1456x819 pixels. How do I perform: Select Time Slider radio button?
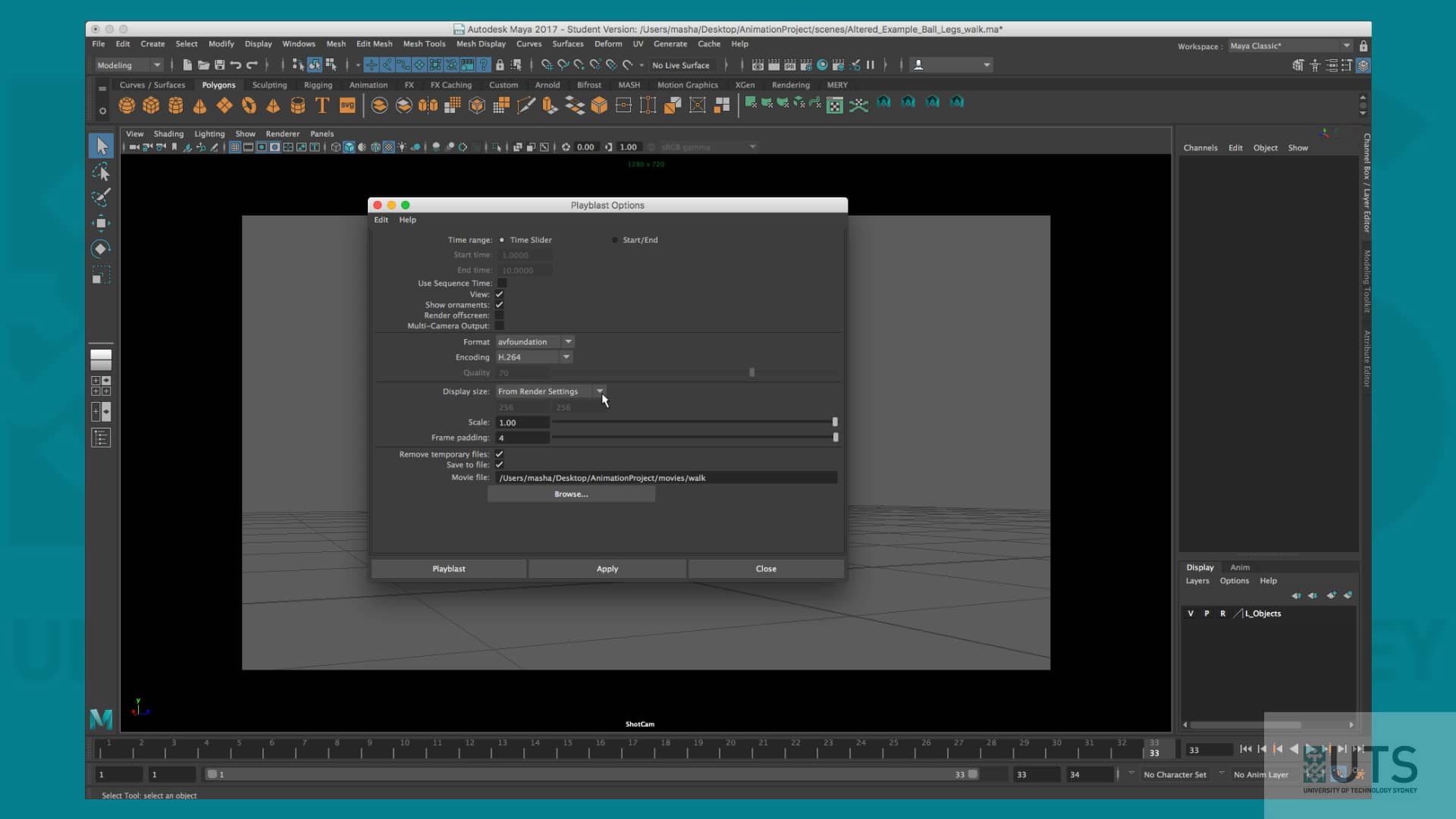[502, 240]
